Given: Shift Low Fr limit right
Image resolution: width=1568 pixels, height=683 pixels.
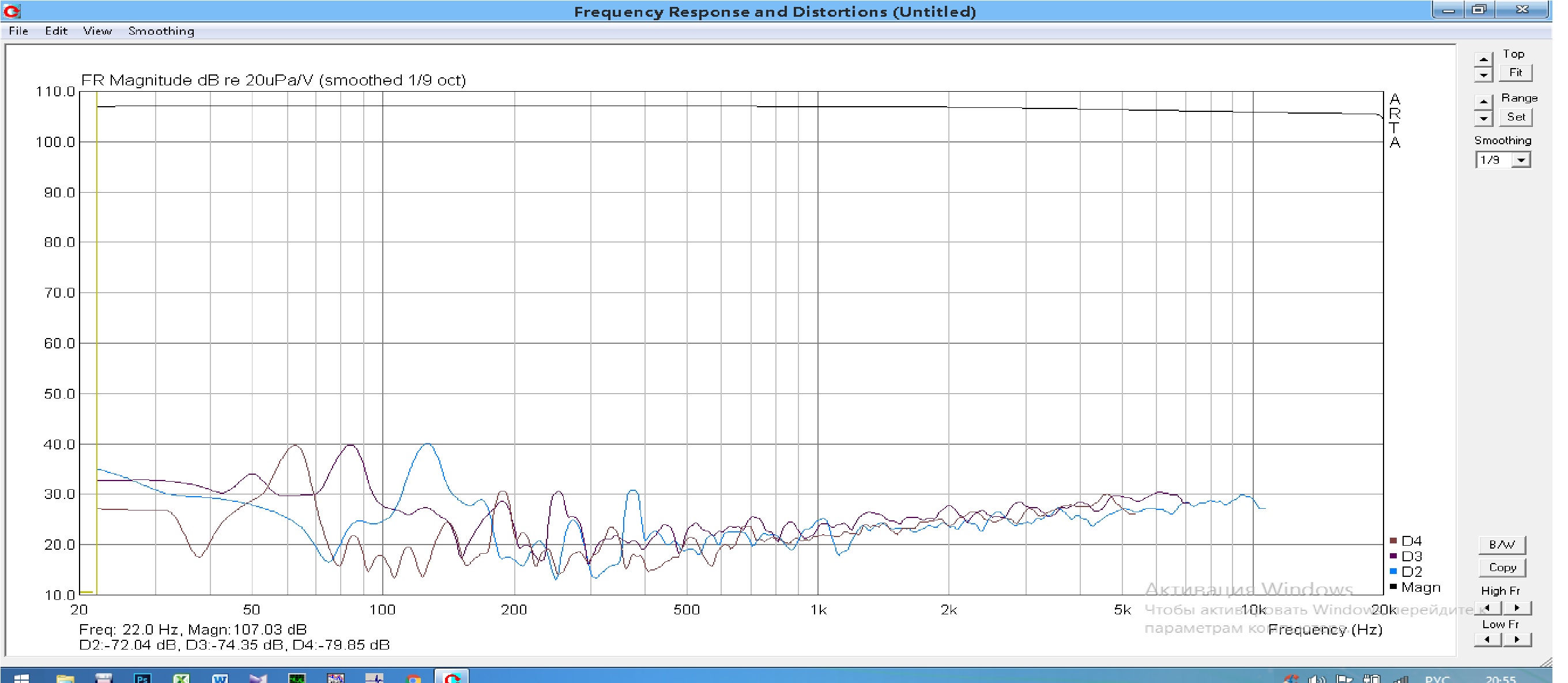Looking at the screenshot, I should tap(1517, 639).
